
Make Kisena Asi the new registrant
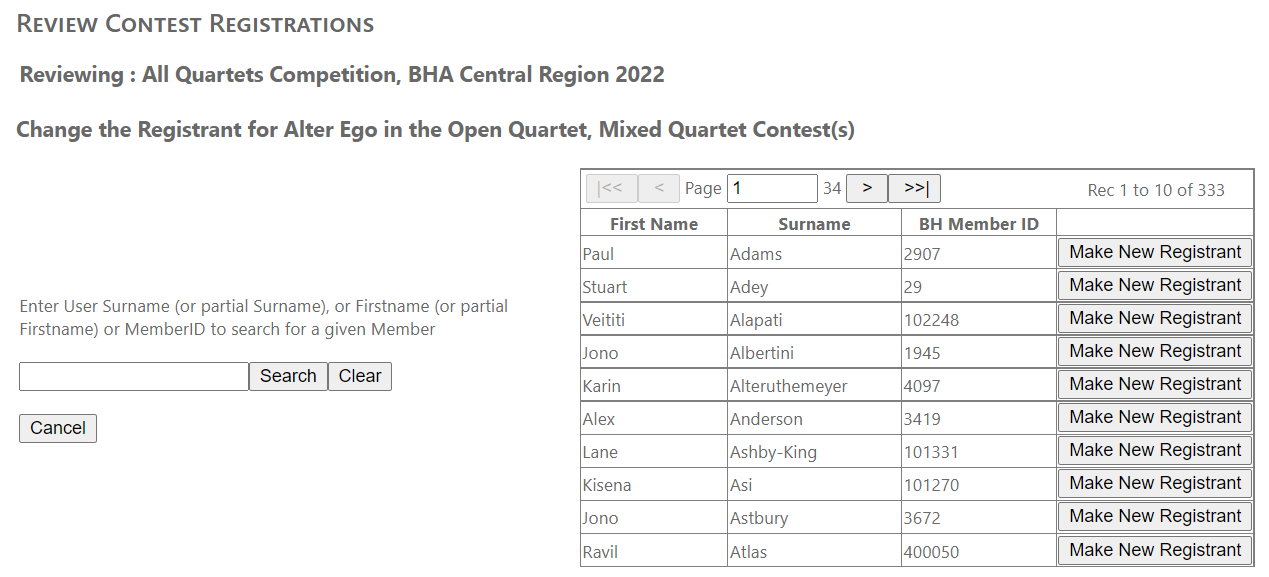click(x=1155, y=484)
